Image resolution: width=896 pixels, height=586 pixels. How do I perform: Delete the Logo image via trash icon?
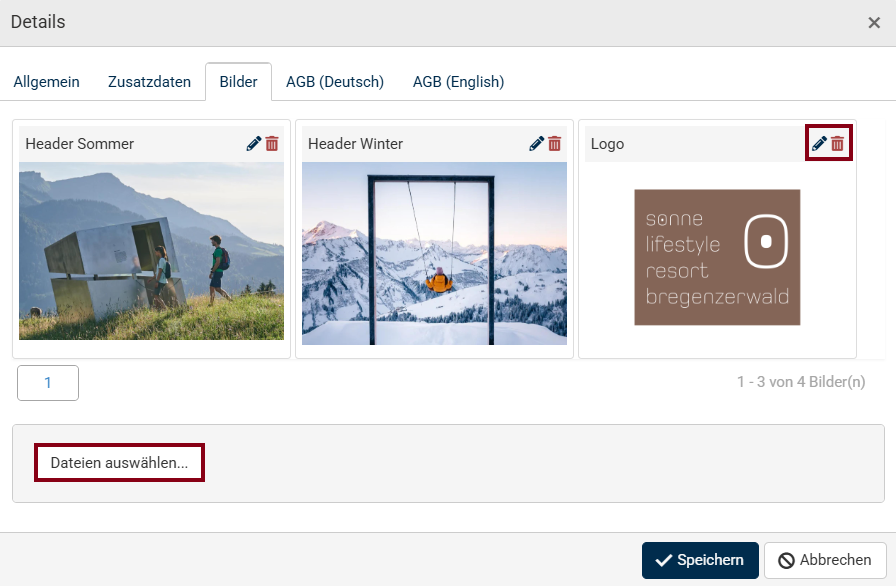(838, 143)
